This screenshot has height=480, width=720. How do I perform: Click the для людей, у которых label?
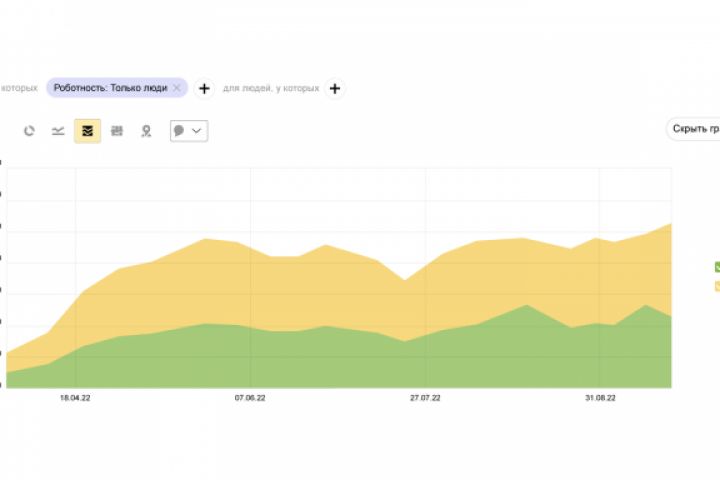coord(270,88)
